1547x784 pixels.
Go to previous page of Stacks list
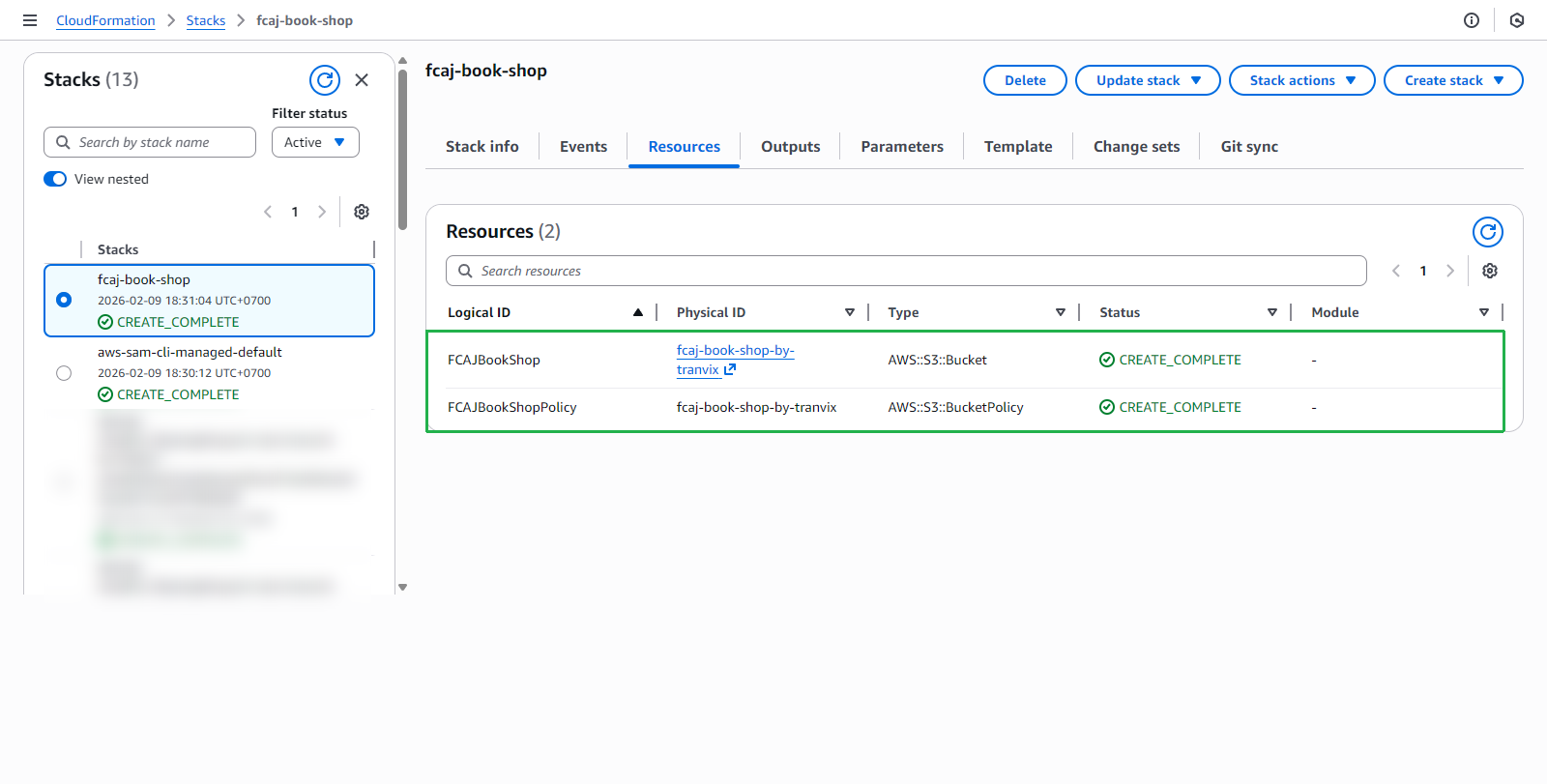click(x=268, y=212)
